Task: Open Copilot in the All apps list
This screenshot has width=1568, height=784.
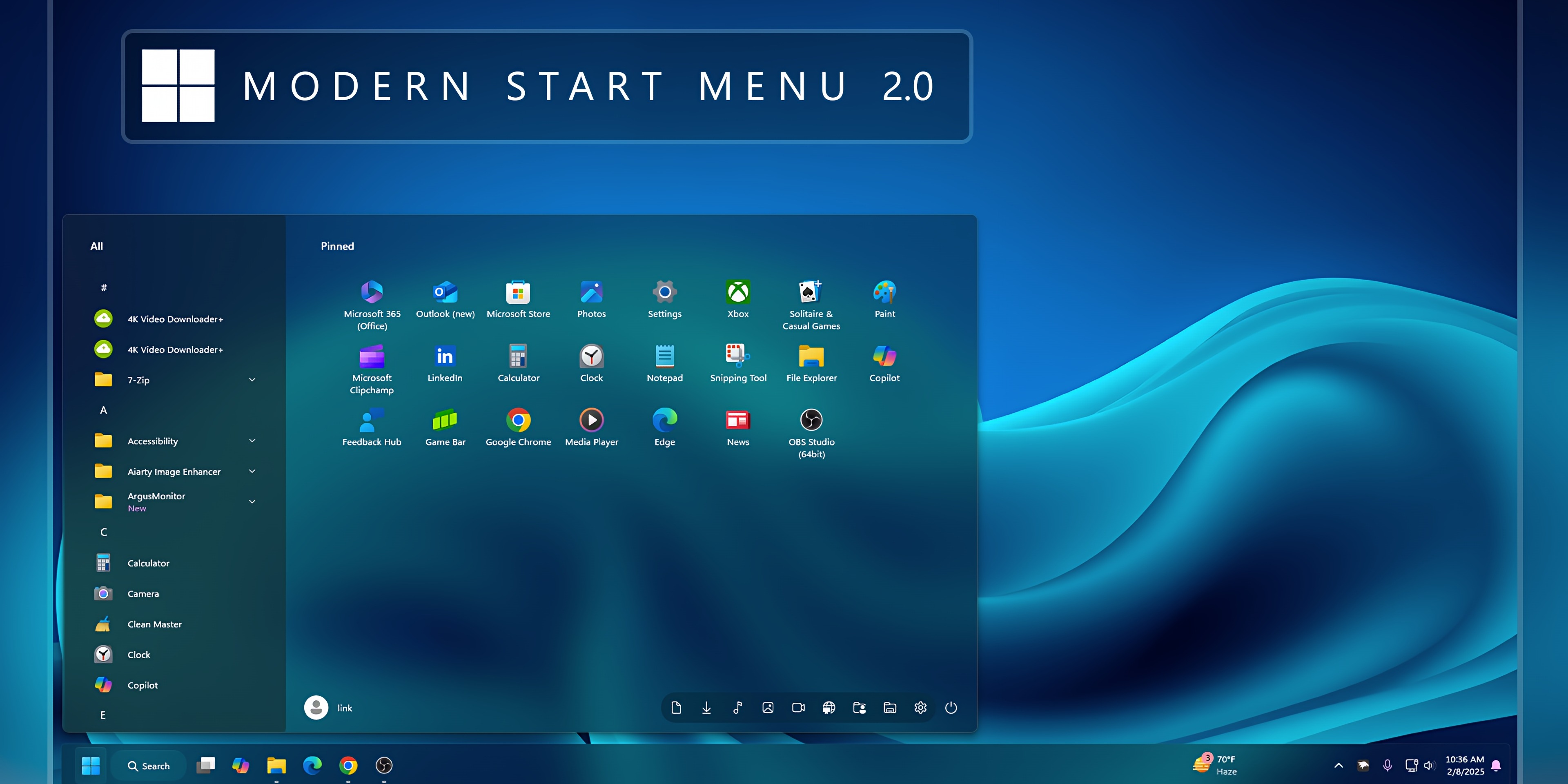Action: coord(175,685)
